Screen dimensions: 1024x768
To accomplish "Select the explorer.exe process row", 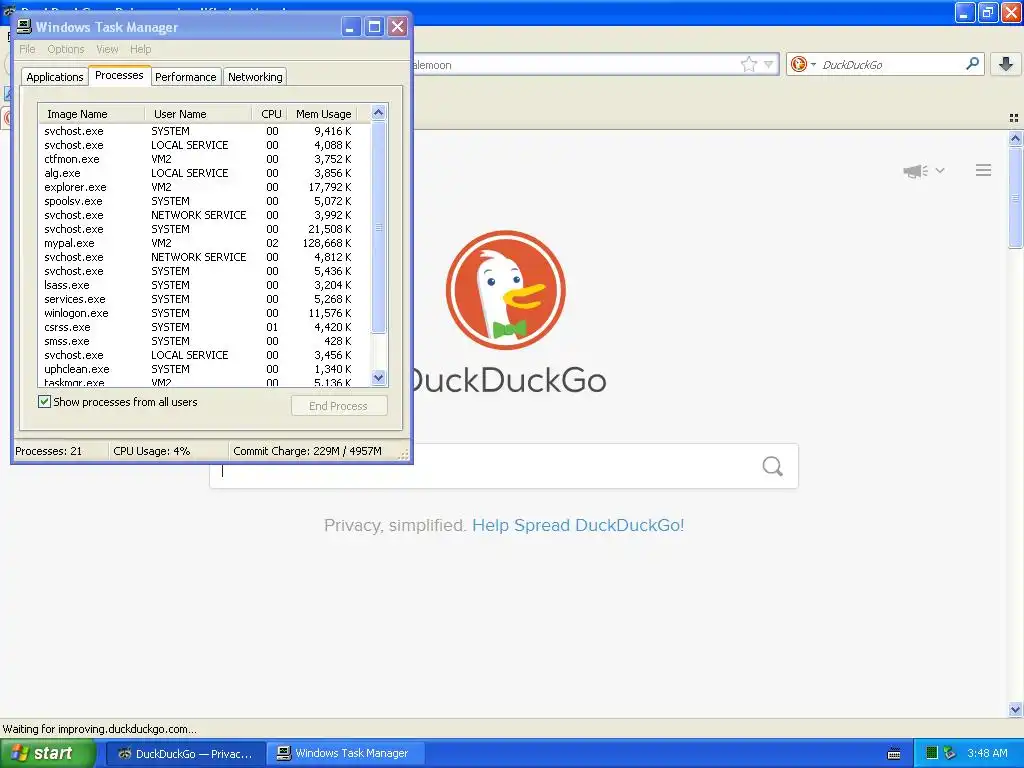I will 204,187.
